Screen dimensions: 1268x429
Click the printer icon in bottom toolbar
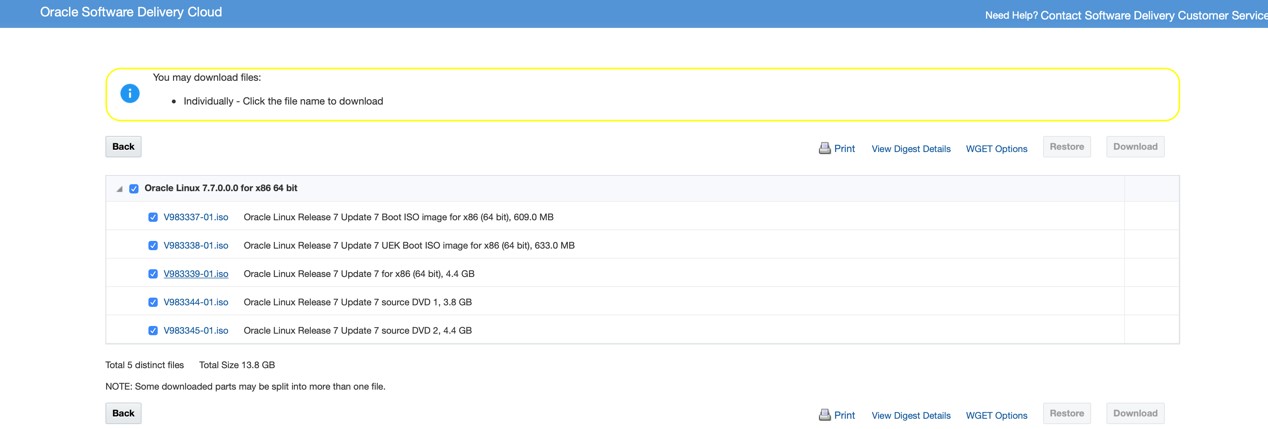(825, 415)
